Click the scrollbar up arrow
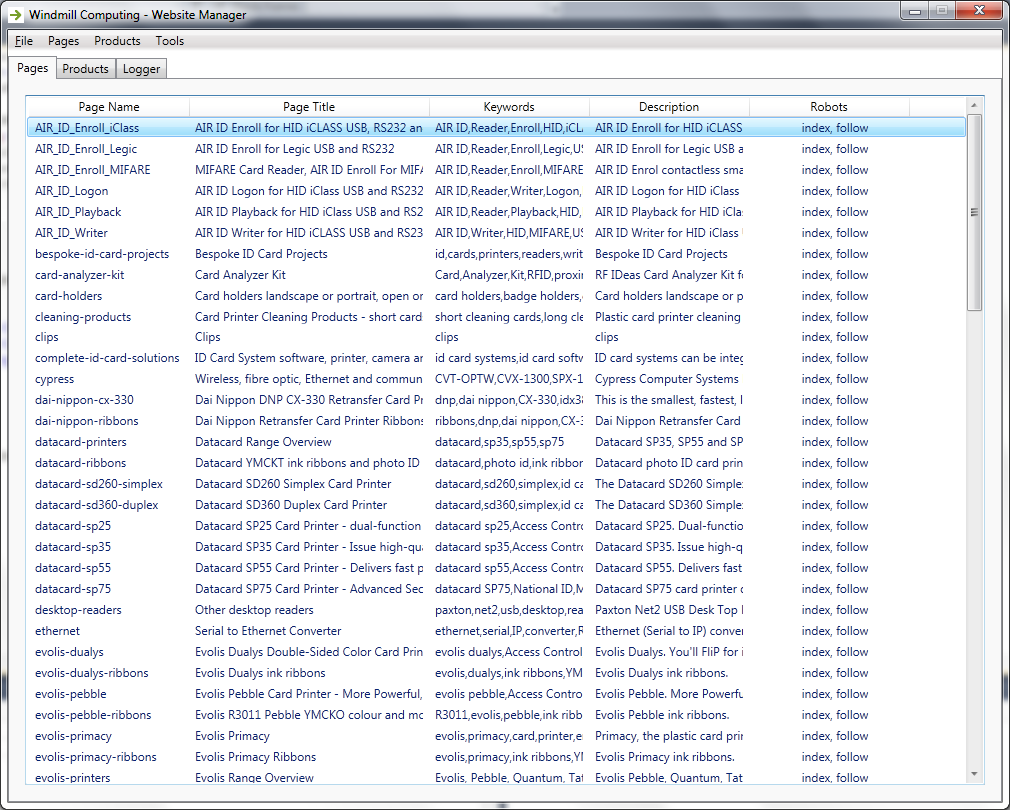 click(x=974, y=105)
